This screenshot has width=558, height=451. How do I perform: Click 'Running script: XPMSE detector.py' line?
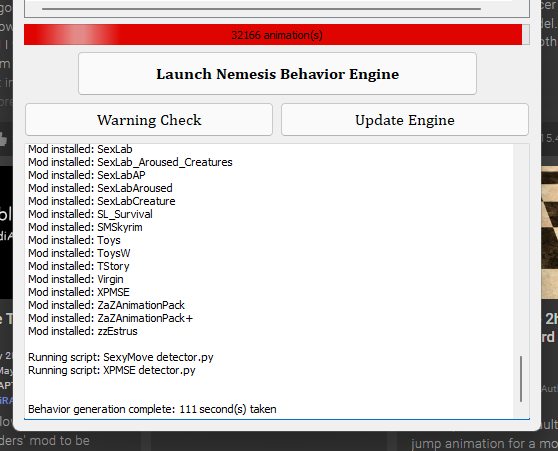(112, 370)
